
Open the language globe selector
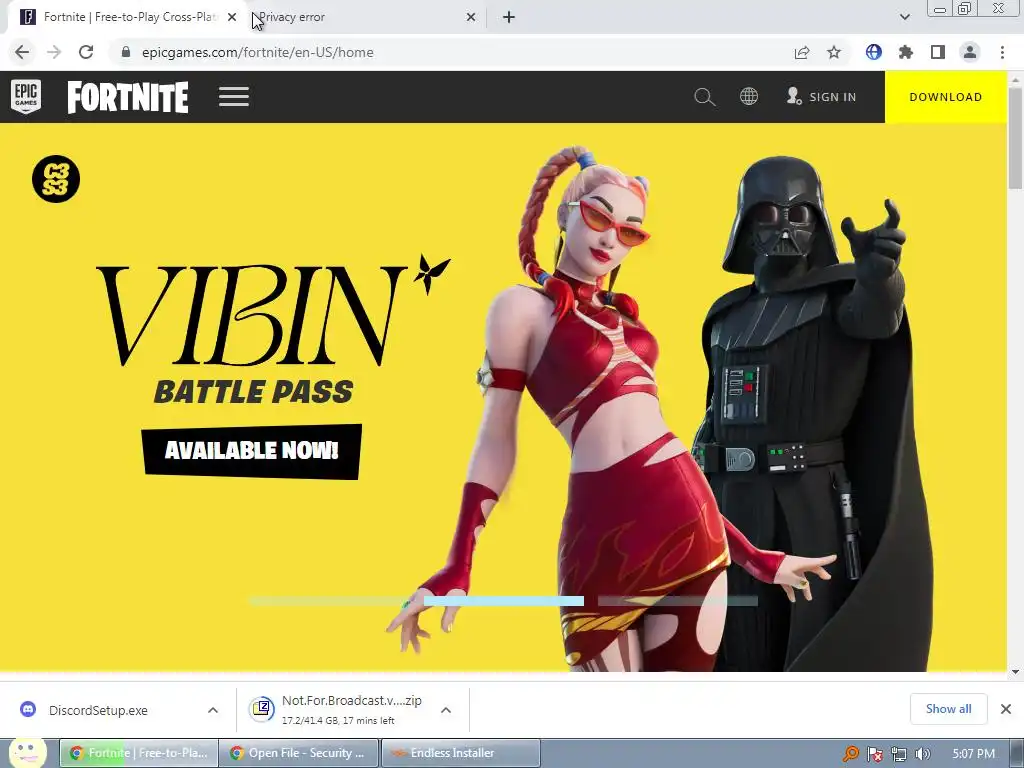749,97
